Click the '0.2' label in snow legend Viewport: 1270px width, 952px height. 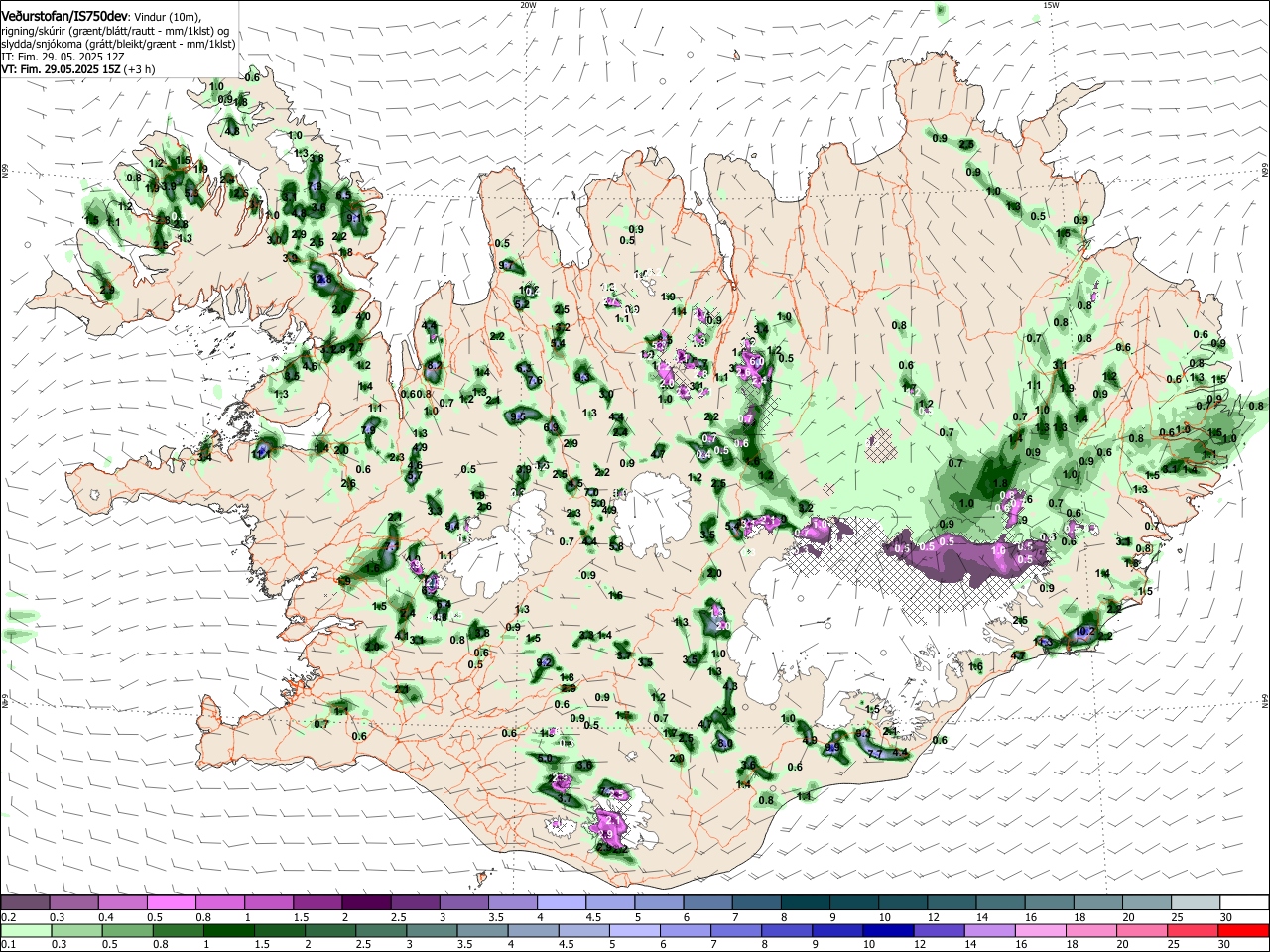click(8, 918)
